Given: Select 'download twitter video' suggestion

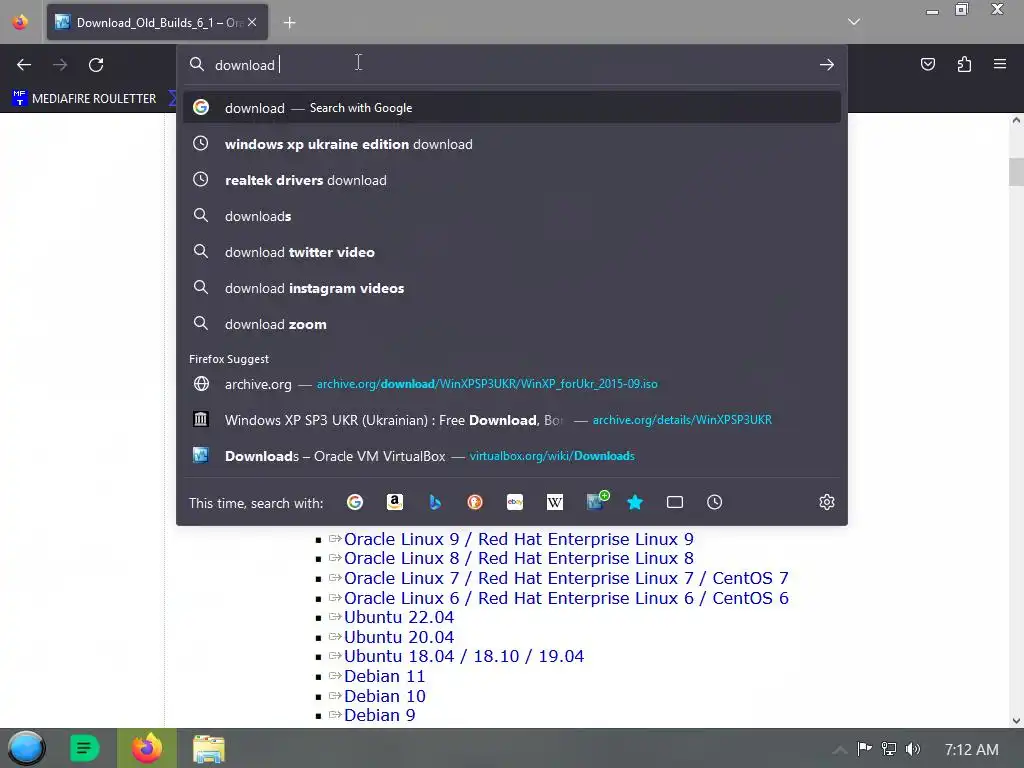Looking at the screenshot, I should [511, 252].
